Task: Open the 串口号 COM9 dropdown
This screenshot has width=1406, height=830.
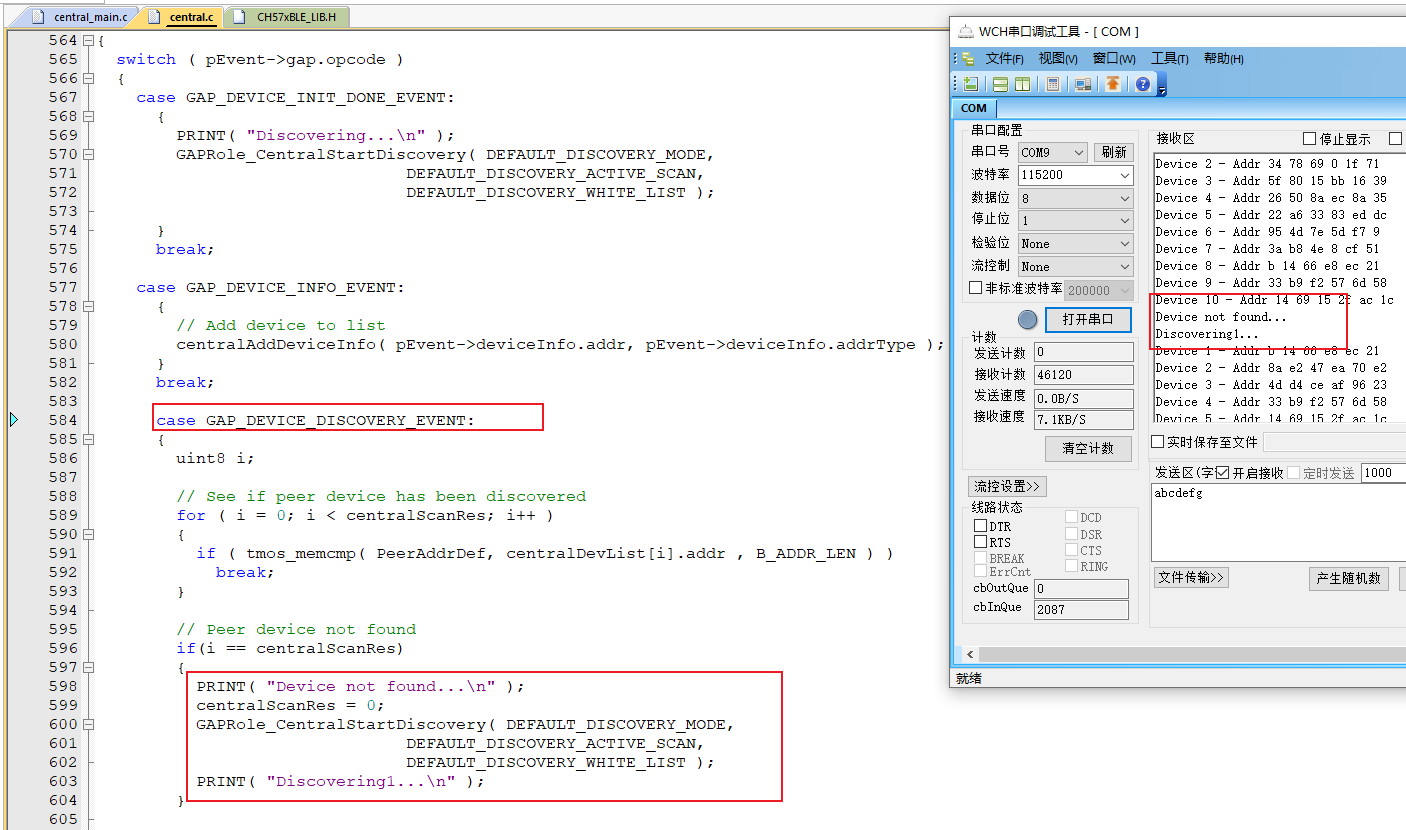Action: 1053,152
